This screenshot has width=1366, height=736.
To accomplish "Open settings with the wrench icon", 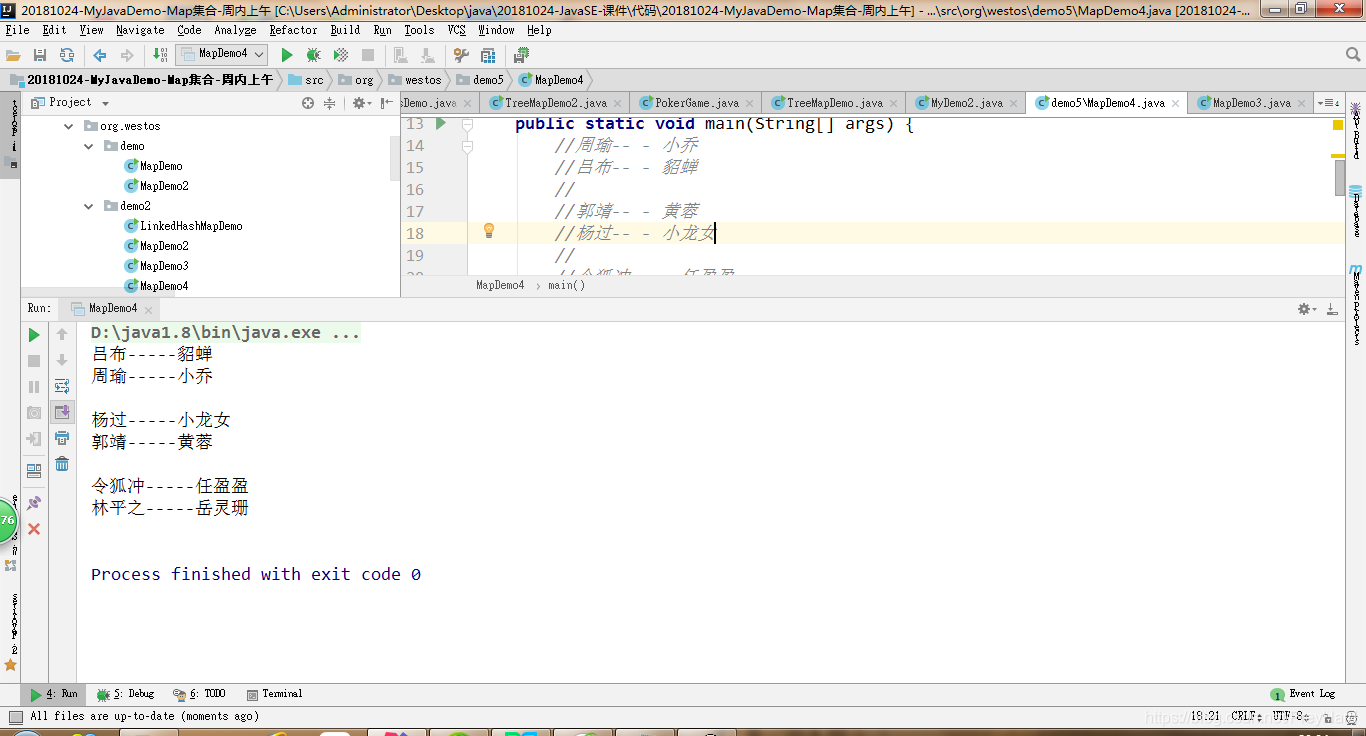I will point(460,55).
